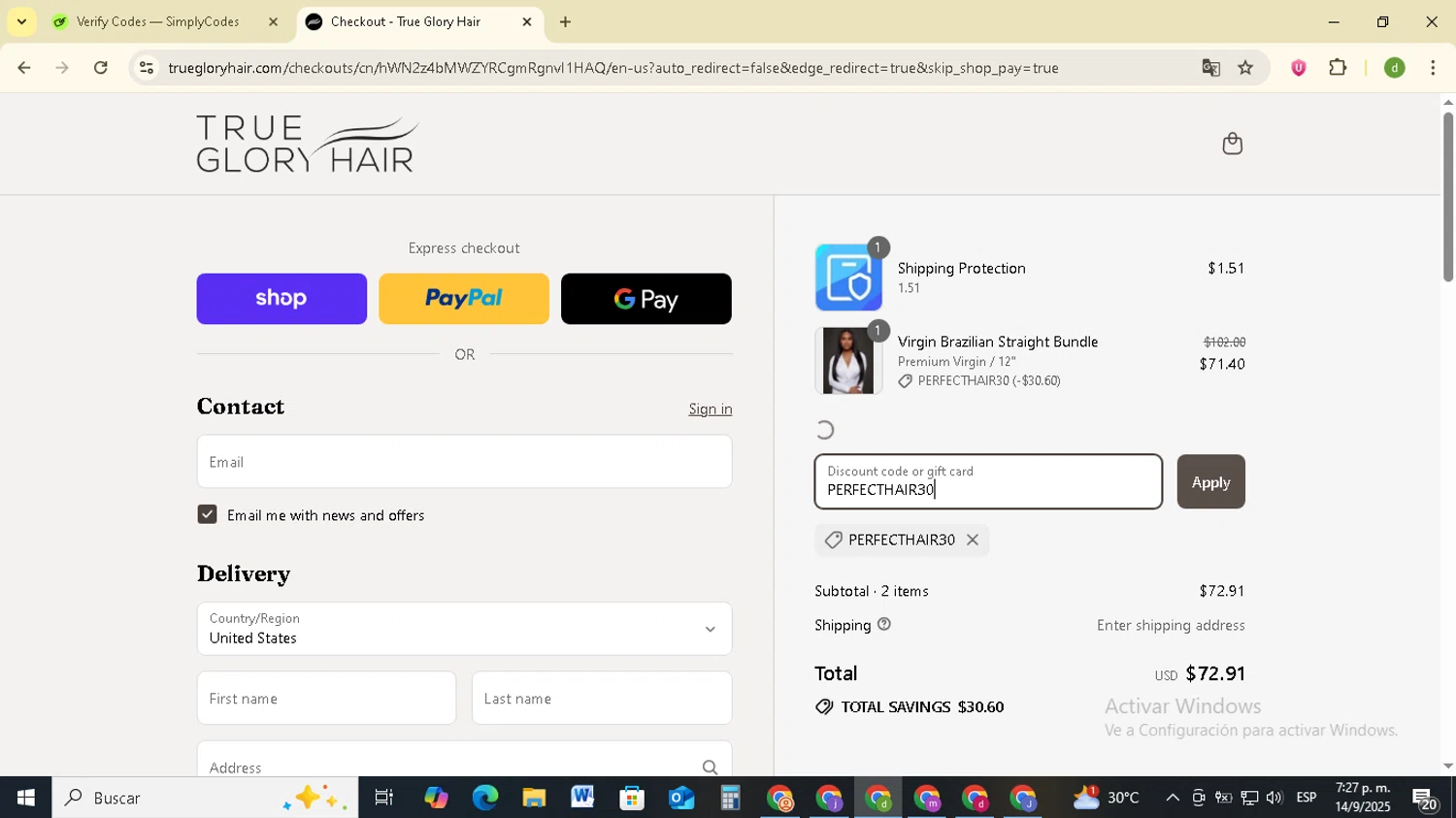Open File Explorer from taskbar

point(534,798)
